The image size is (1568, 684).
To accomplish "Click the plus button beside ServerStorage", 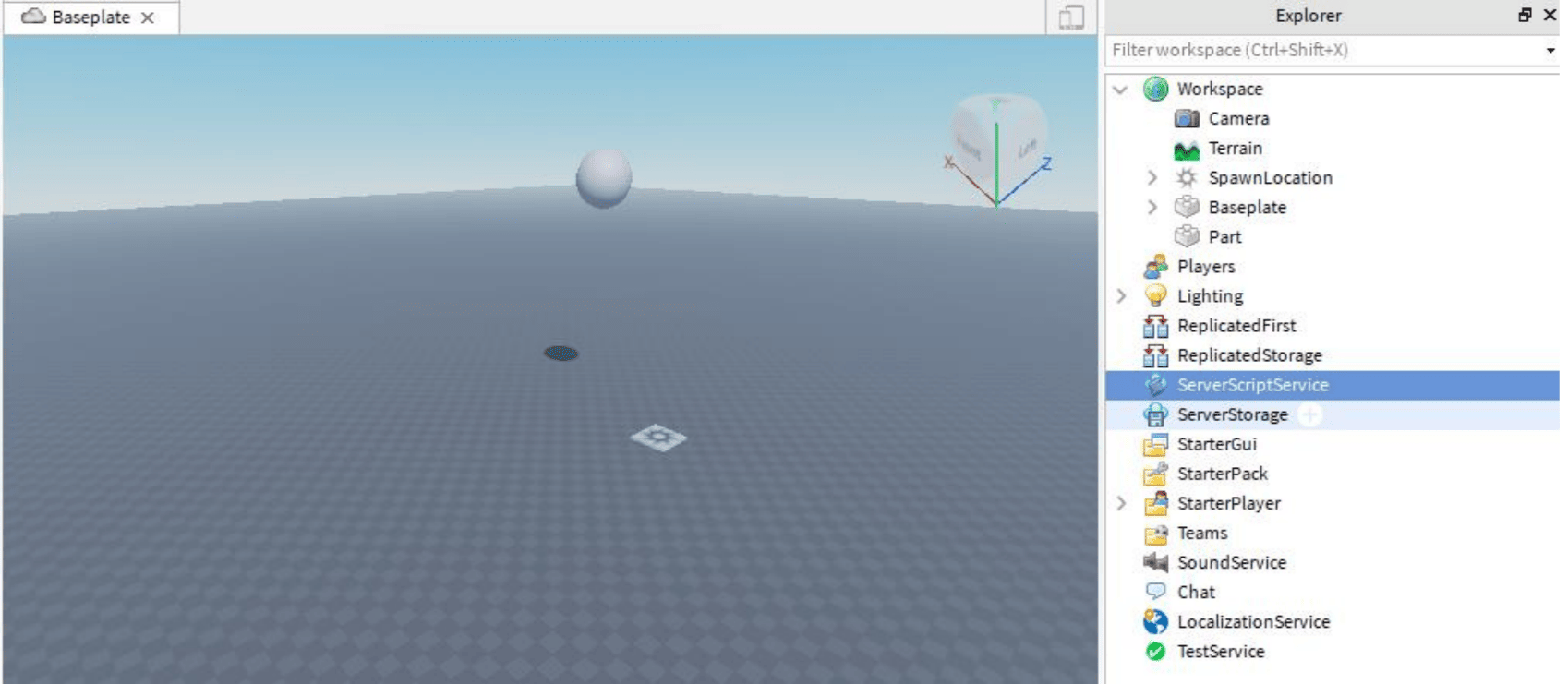I will pos(1310,415).
